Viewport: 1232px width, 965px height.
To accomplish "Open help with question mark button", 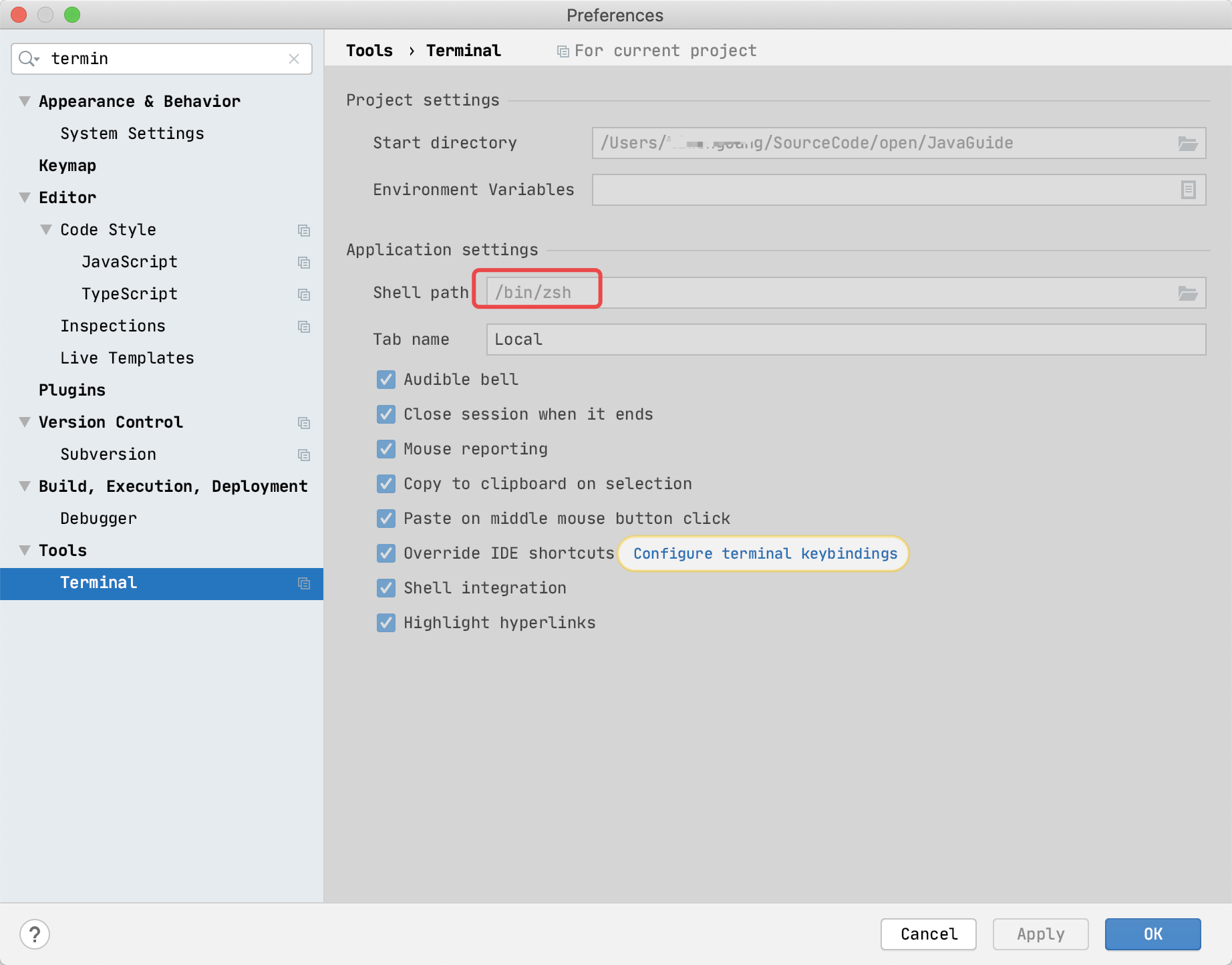I will tap(35, 934).
